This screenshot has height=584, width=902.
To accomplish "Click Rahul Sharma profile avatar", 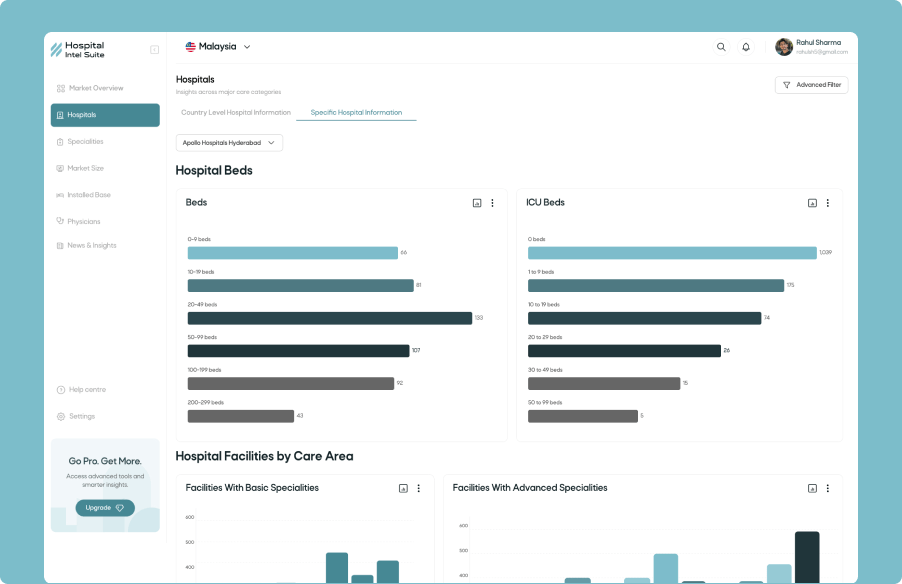I will (784, 47).
